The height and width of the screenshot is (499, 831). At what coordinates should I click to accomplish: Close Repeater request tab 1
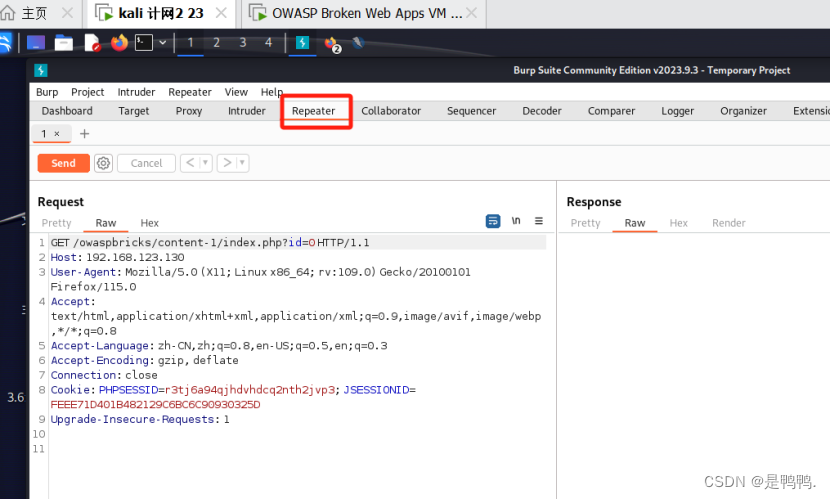[57, 134]
